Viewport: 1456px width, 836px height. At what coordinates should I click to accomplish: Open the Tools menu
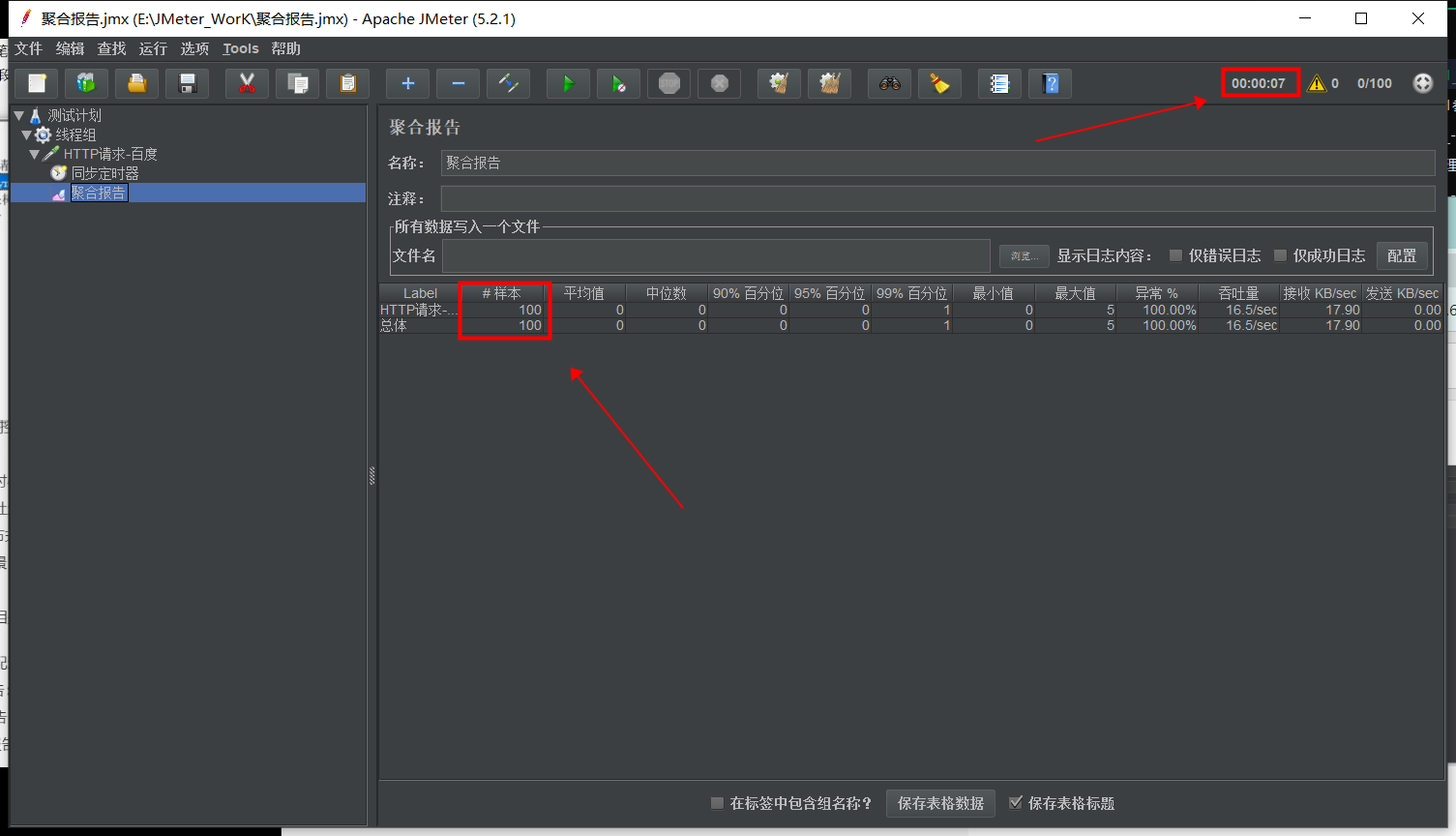[240, 48]
